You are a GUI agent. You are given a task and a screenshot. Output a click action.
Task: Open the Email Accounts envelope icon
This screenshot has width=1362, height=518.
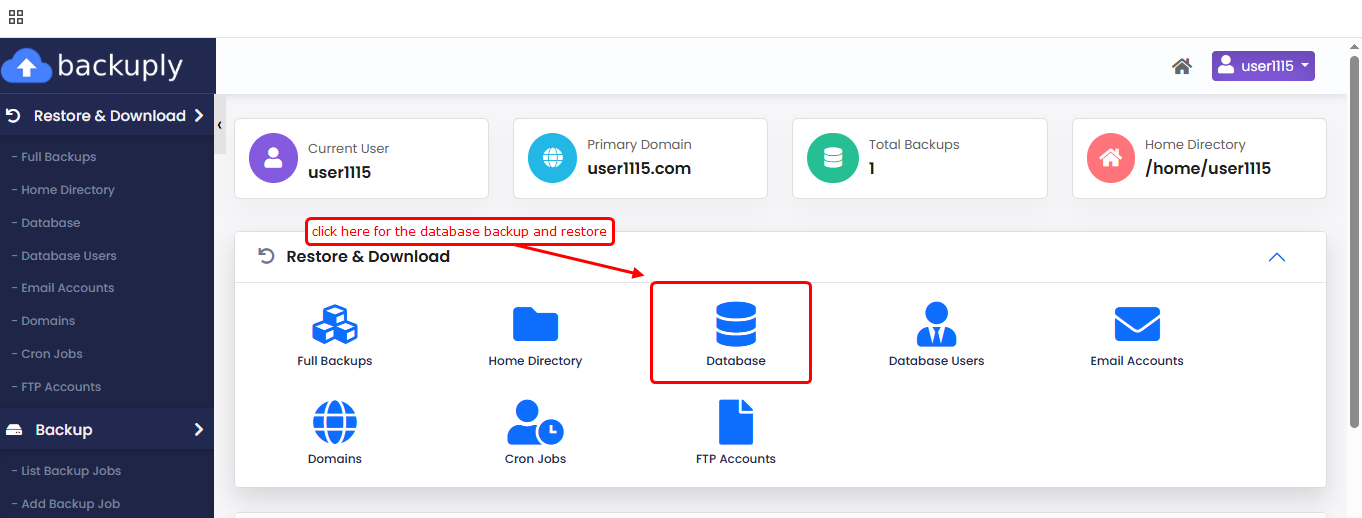[1136, 325]
